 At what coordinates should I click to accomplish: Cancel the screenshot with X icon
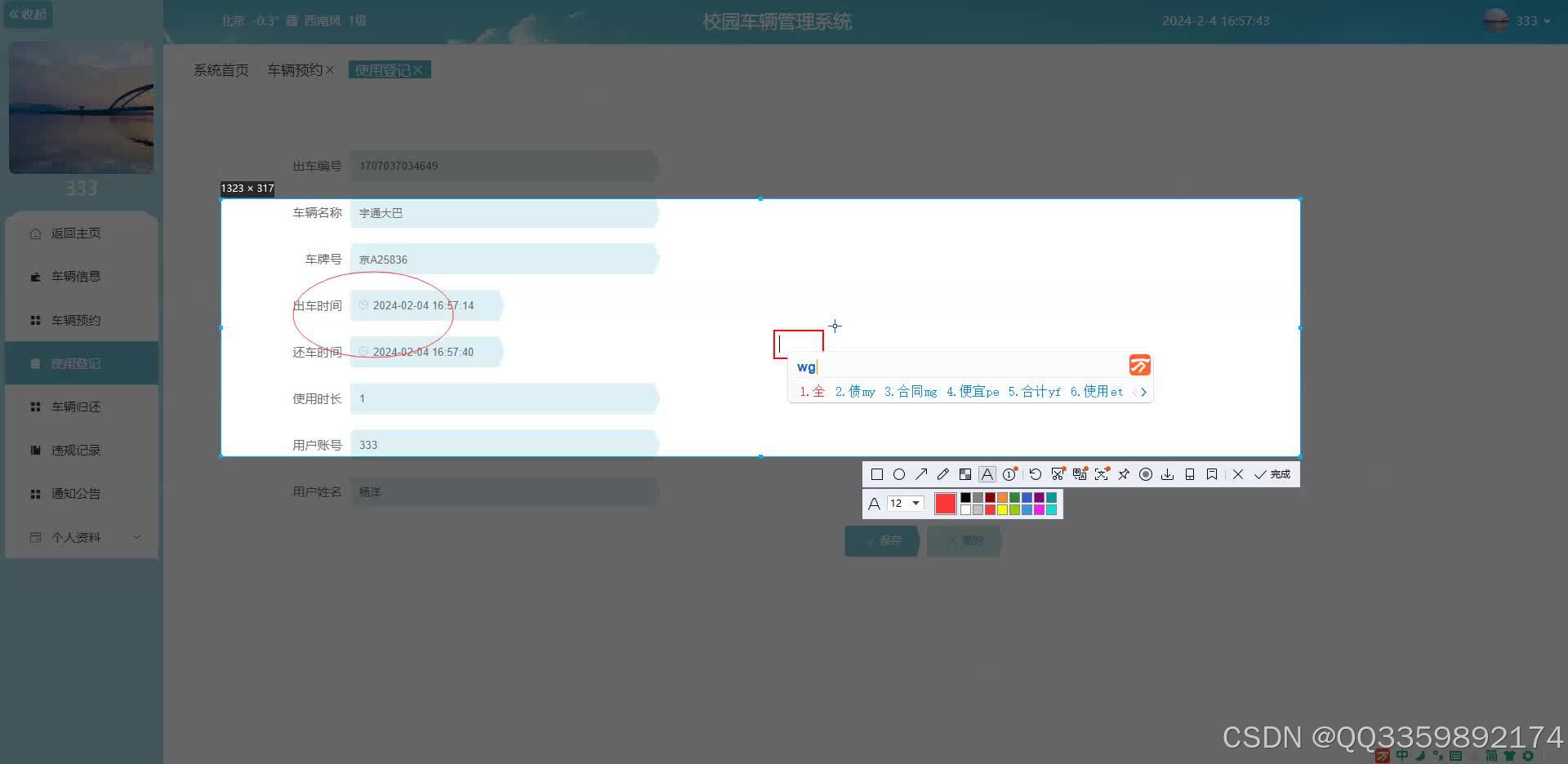tap(1238, 474)
